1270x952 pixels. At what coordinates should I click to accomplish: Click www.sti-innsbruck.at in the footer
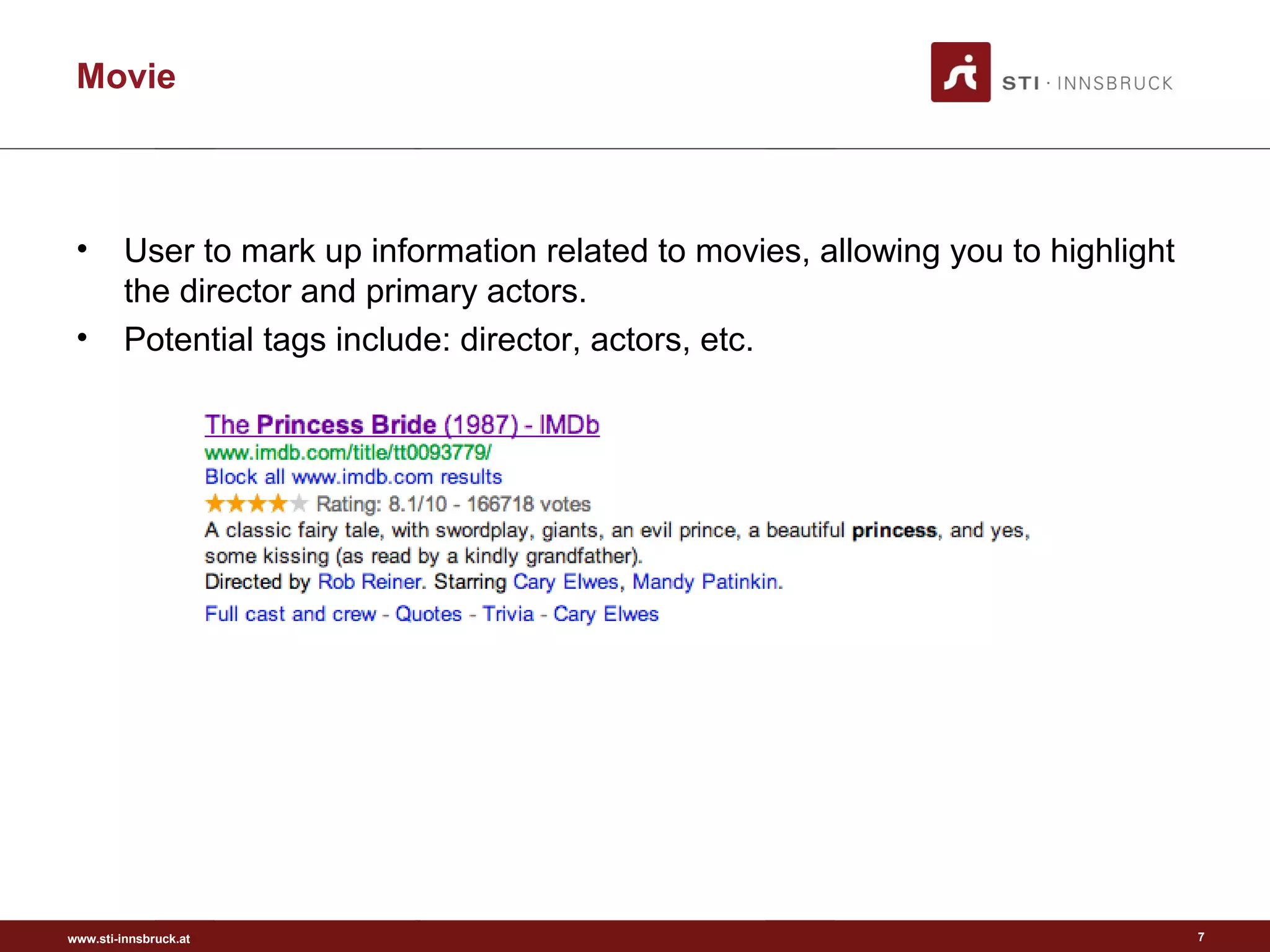tap(129, 938)
